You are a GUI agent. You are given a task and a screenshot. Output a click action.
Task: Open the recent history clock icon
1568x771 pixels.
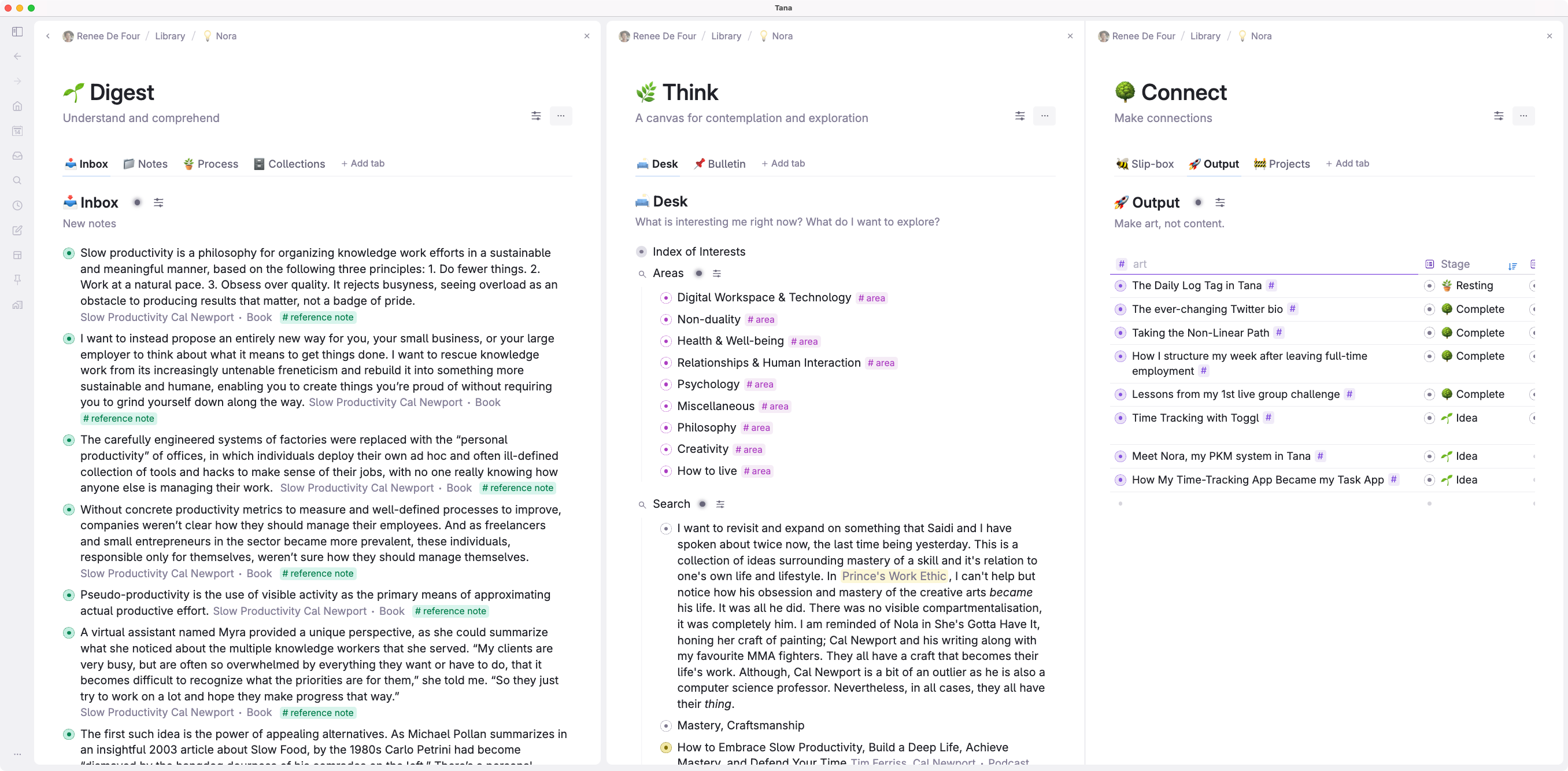tap(17, 205)
